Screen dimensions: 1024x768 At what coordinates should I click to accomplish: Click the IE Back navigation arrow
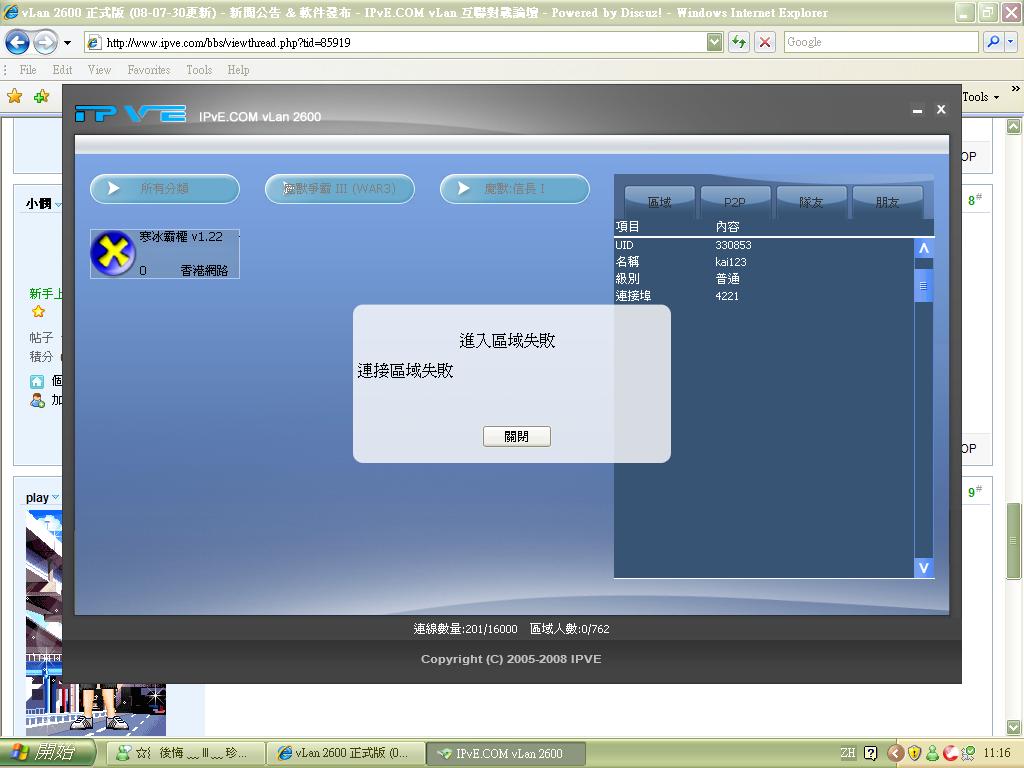tap(17, 42)
